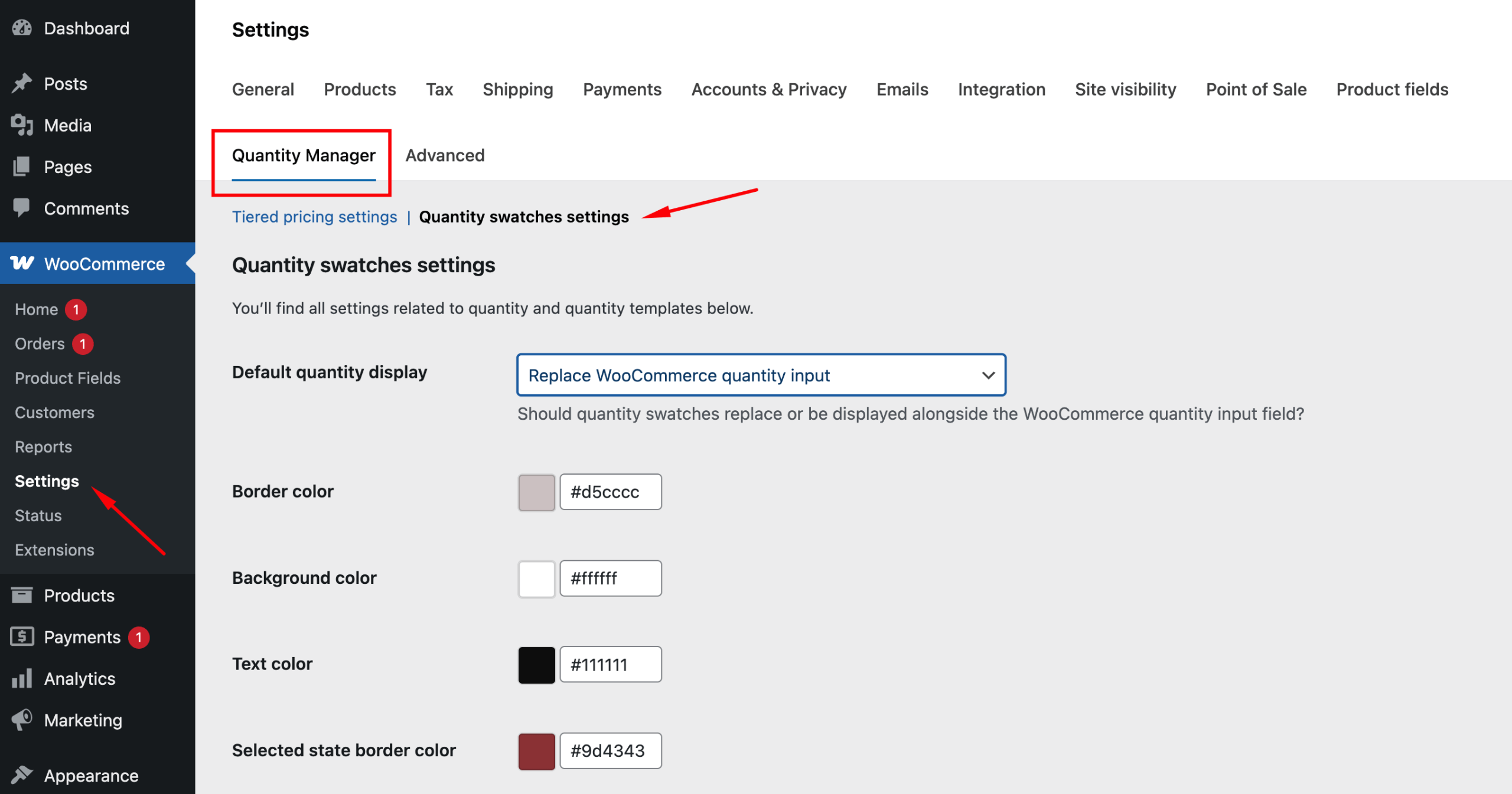Open Extensions from the WooCommerce menu
The width and height of the screenshot is (1512, 794).
pyautogui.click(x=54, y=550)
